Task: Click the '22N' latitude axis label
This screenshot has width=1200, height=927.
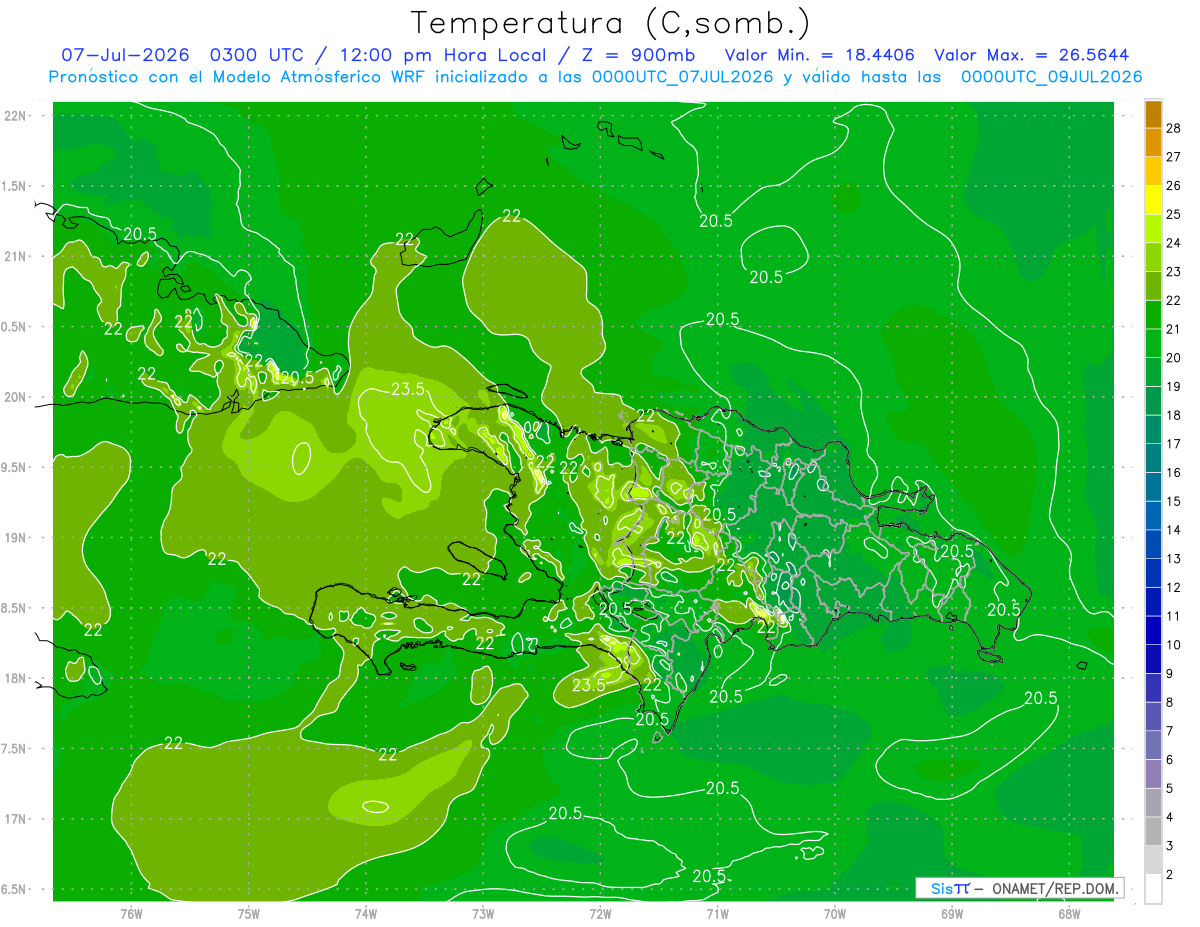Action: pyautogui.click(x=16, y=116)
